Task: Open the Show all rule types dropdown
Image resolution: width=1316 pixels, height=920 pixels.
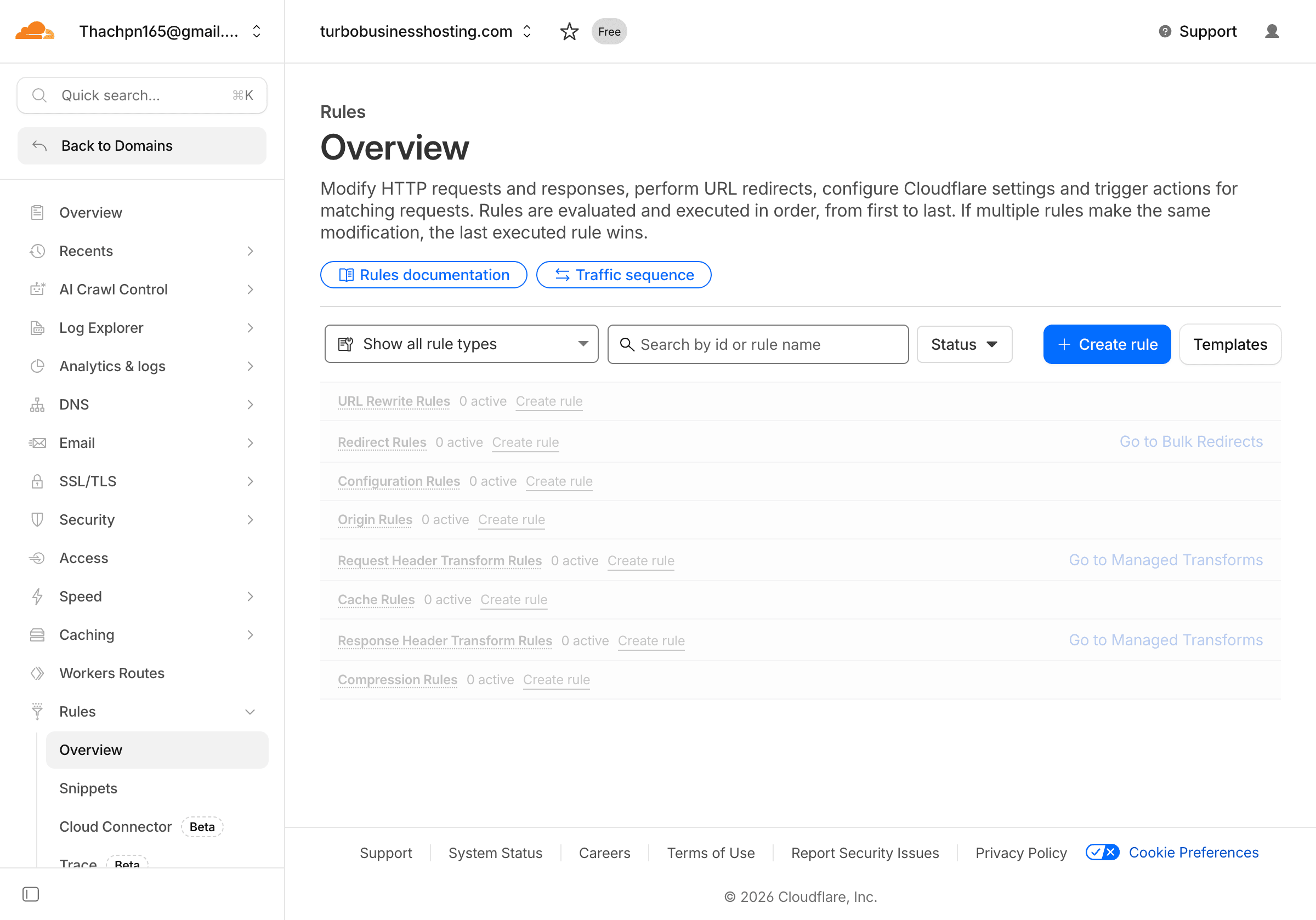Action: [x=461, y=344]
